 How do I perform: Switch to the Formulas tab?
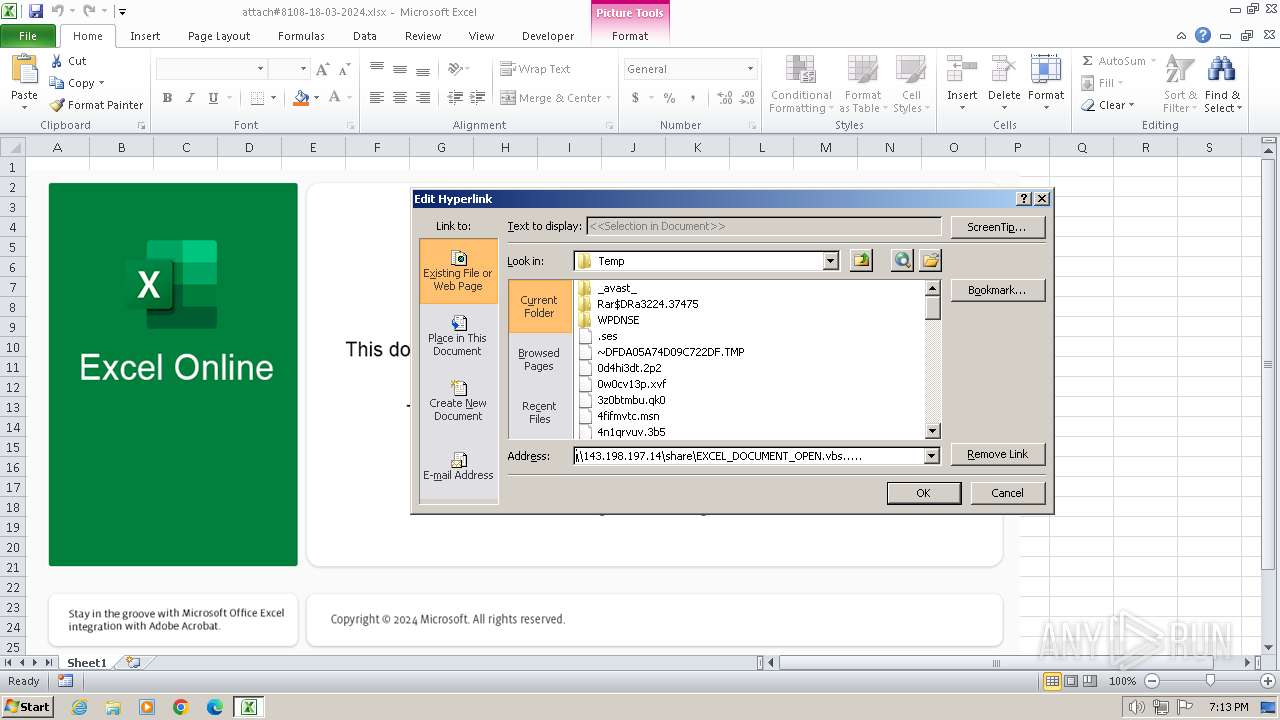(301, 36)
